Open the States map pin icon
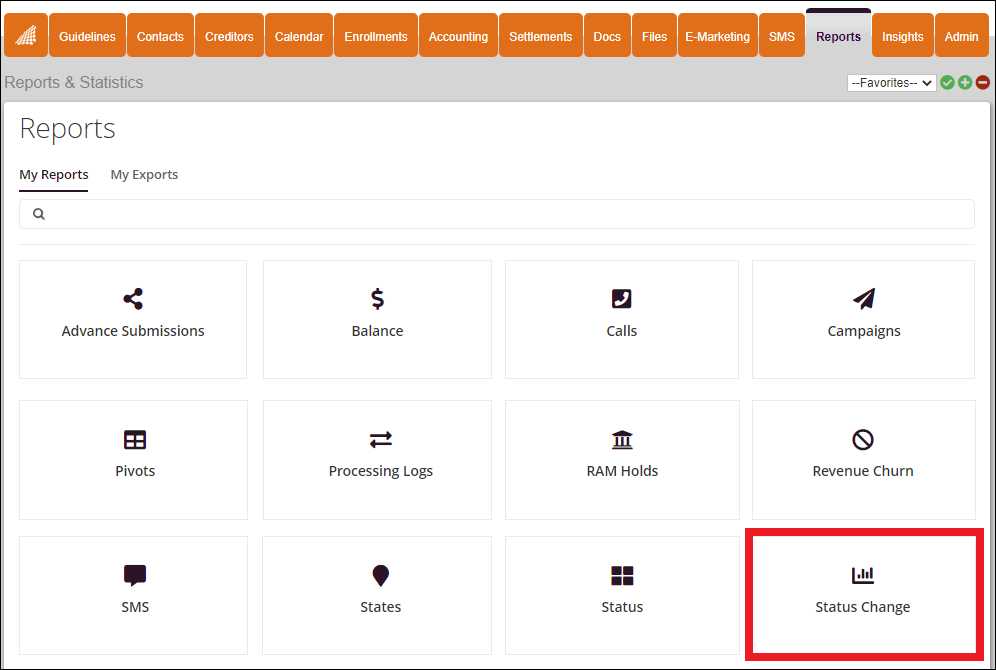Viewport: 996px width, 670px height. (380, 576)
